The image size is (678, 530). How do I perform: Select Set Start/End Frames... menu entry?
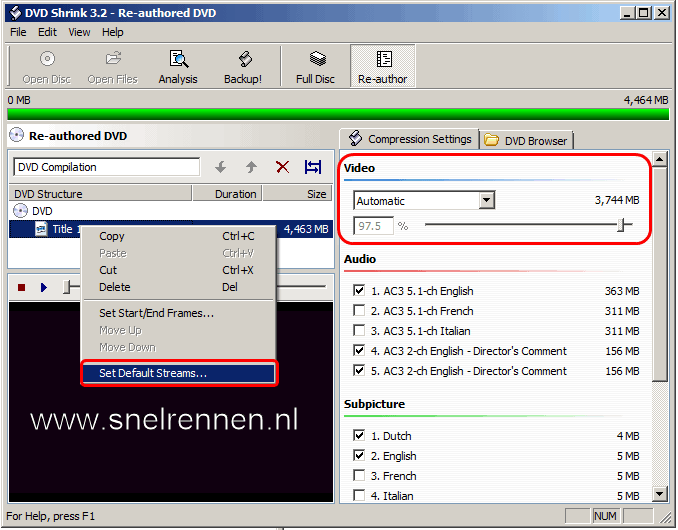[x=178, y=313]
